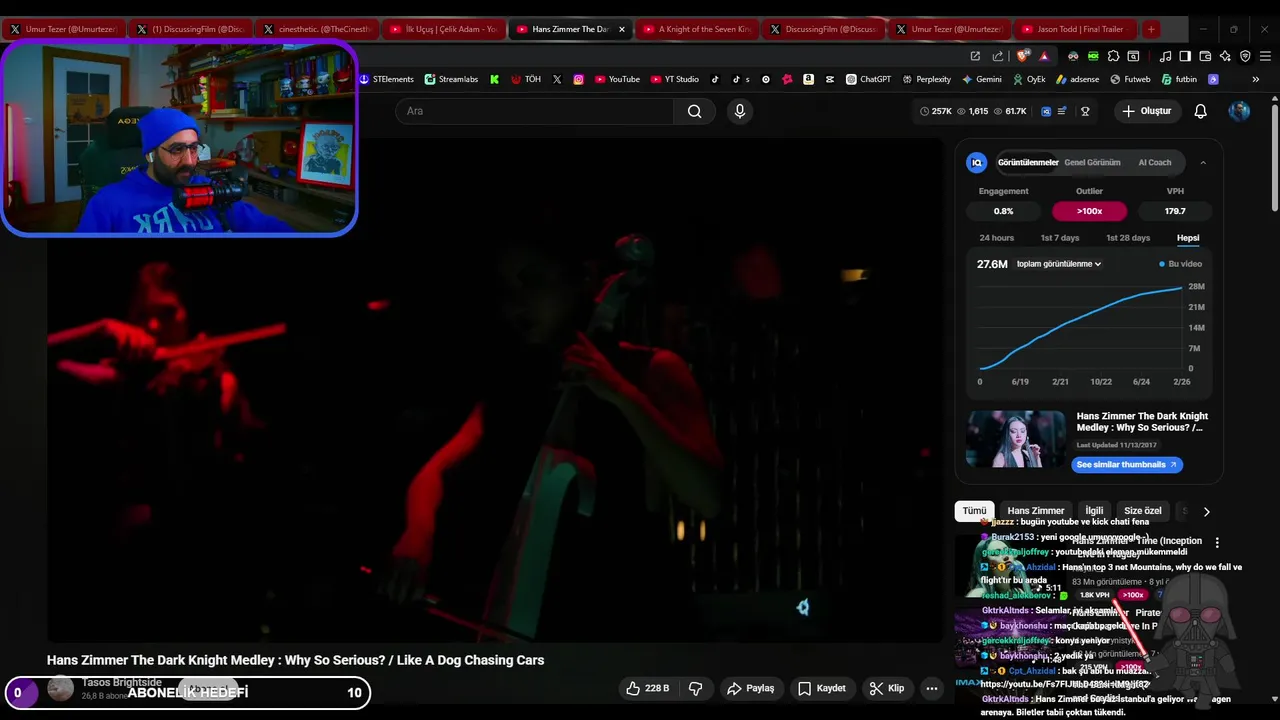
Task: Switch to İlk Uçuş Çelik Adam browser tab
Action: (x=442, y=29)
